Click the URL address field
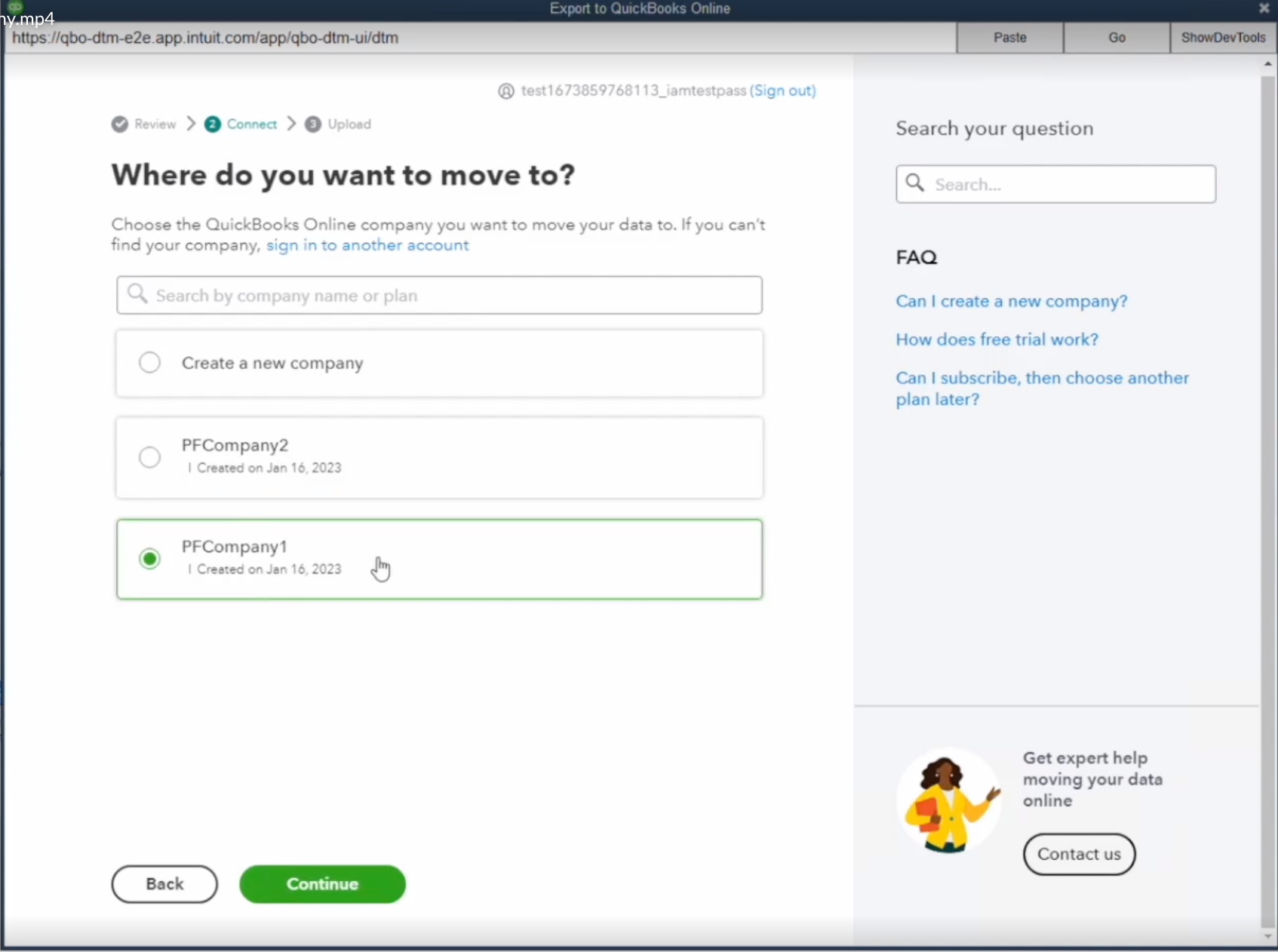This screenshot has width=1278, height=952. [480, 38]
